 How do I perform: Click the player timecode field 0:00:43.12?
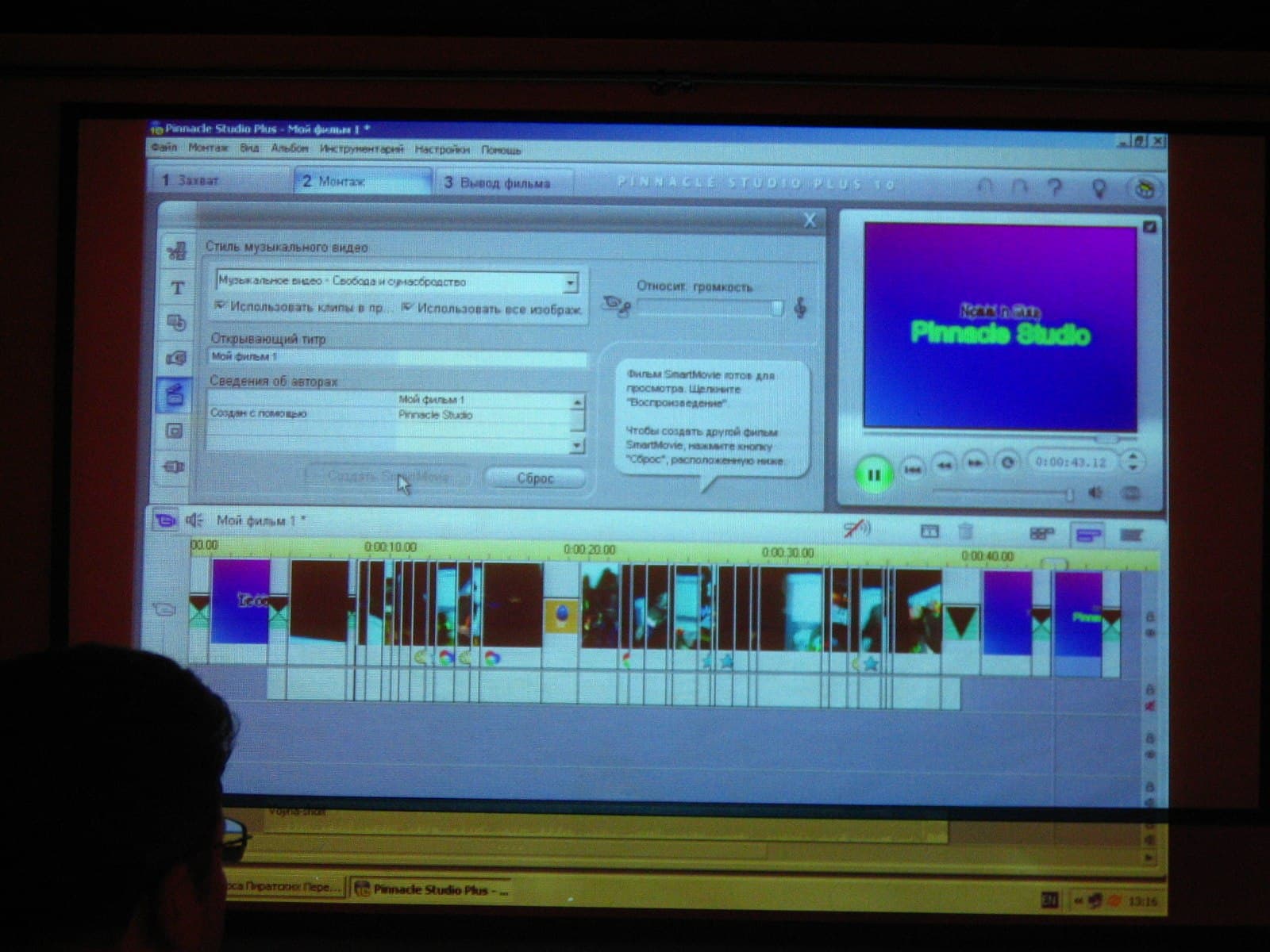pyautogui.click(x=1071, y=462)
